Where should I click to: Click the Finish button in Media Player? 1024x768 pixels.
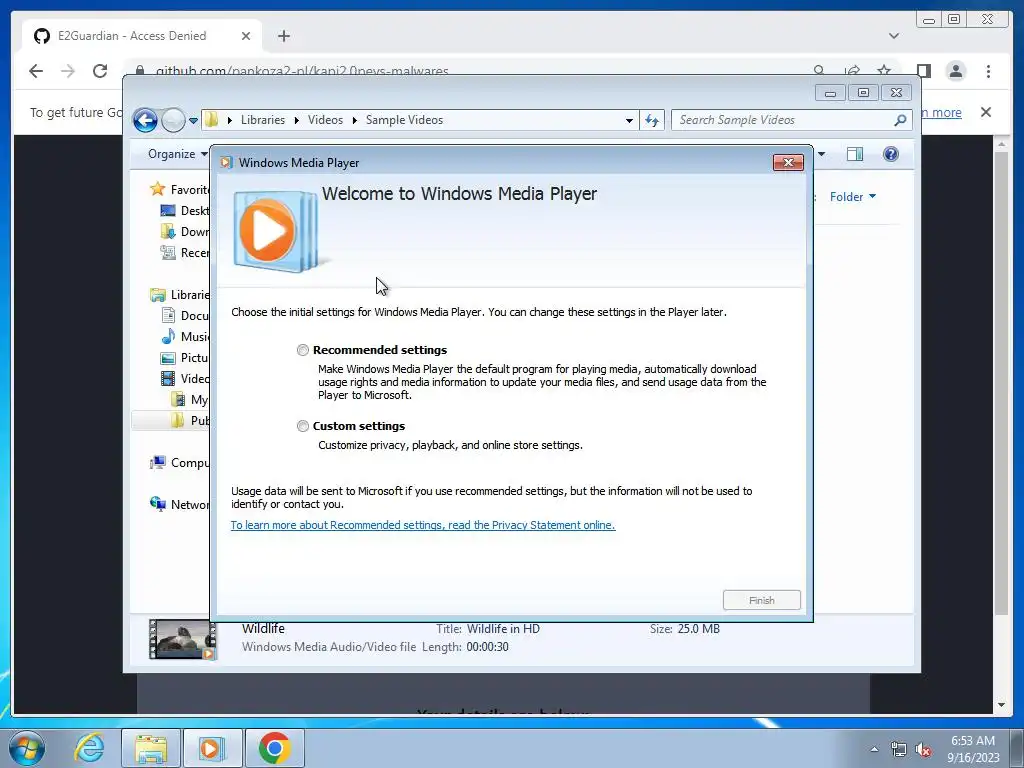(761, 600)
